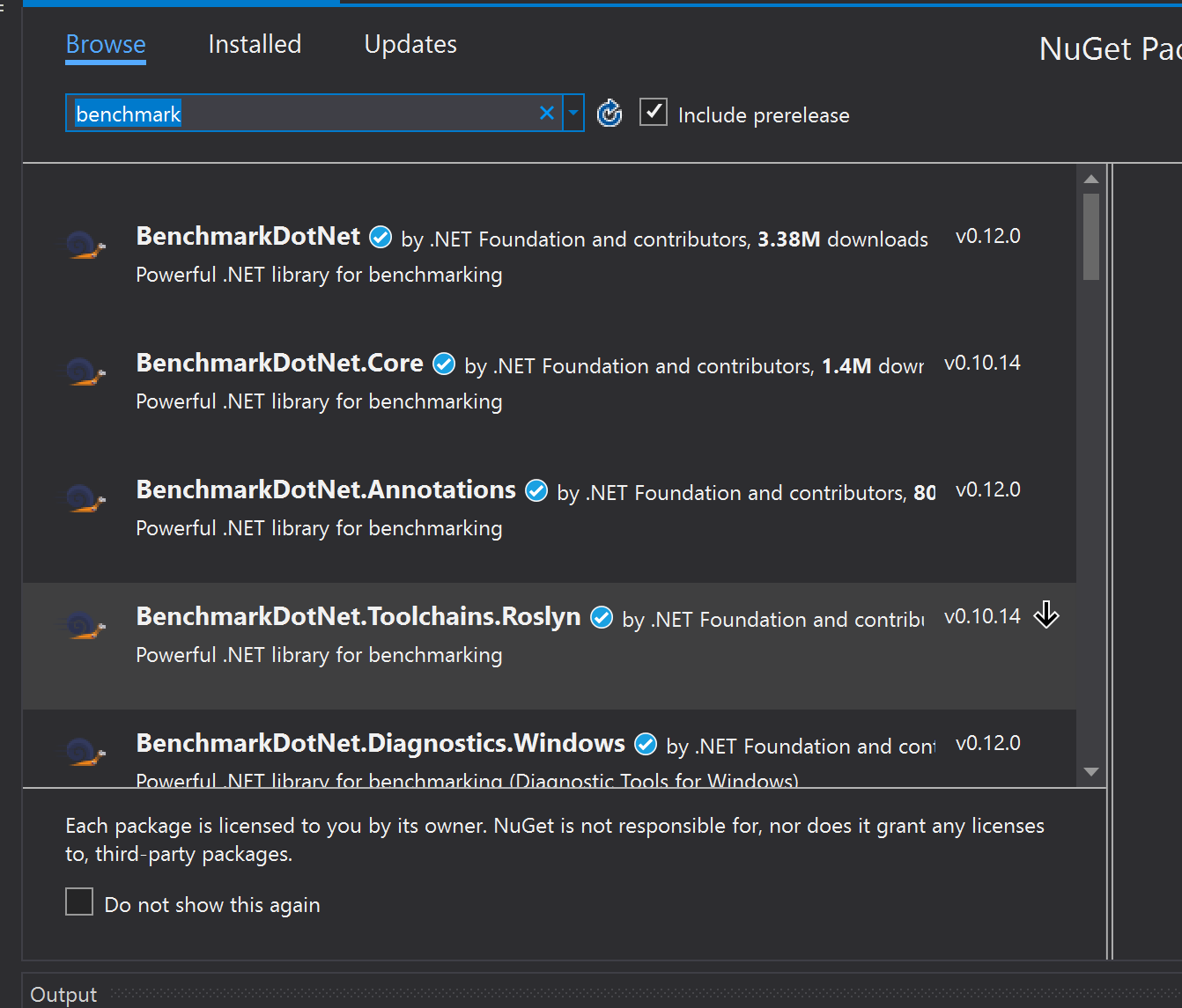The width and height of the screenshot is (1182, 1008).
Task: Clear the benchmark search text with X
Action: (x=547, y=113)
